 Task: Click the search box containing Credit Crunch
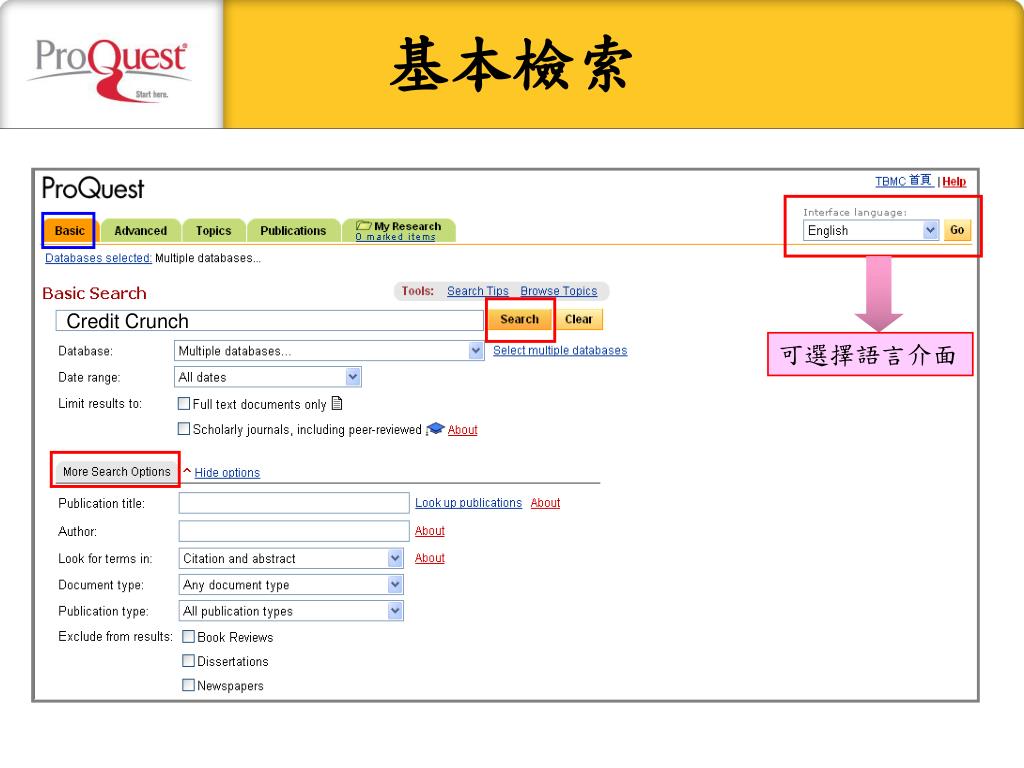[269, 321]
